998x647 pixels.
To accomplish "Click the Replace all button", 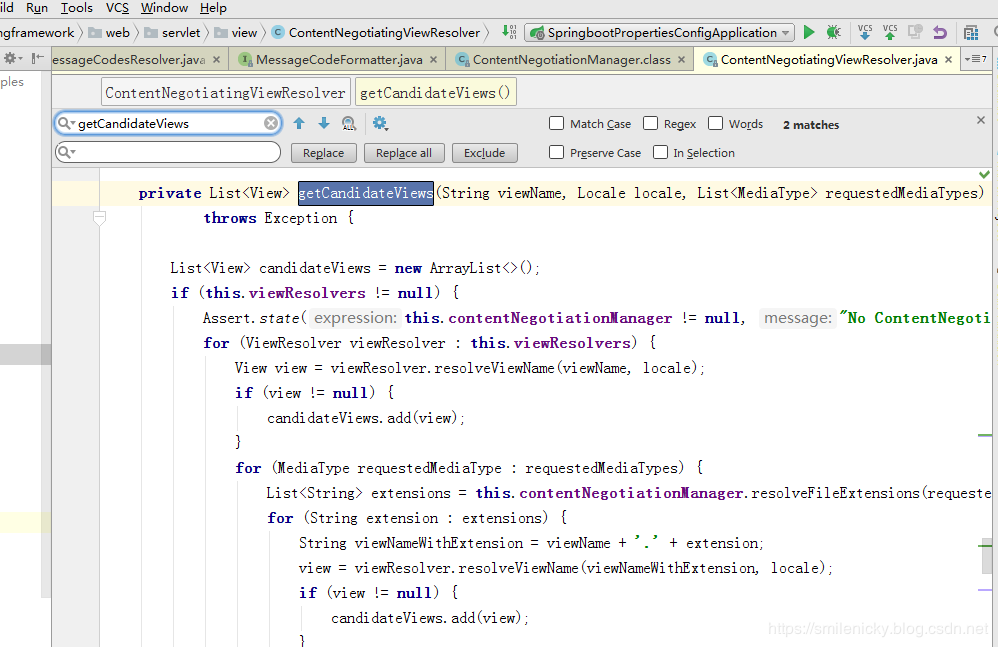I will click(x=404, y=153).
